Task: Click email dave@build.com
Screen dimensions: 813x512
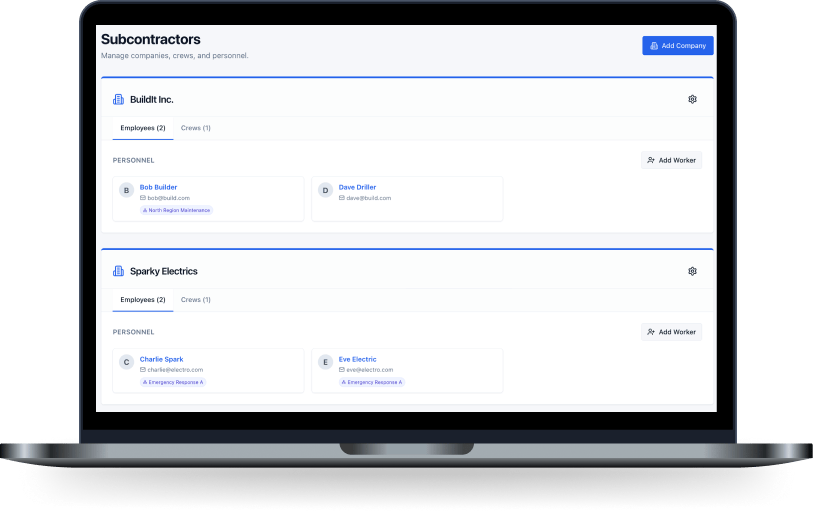Action: pyautogui.click(x=369, y=198)
